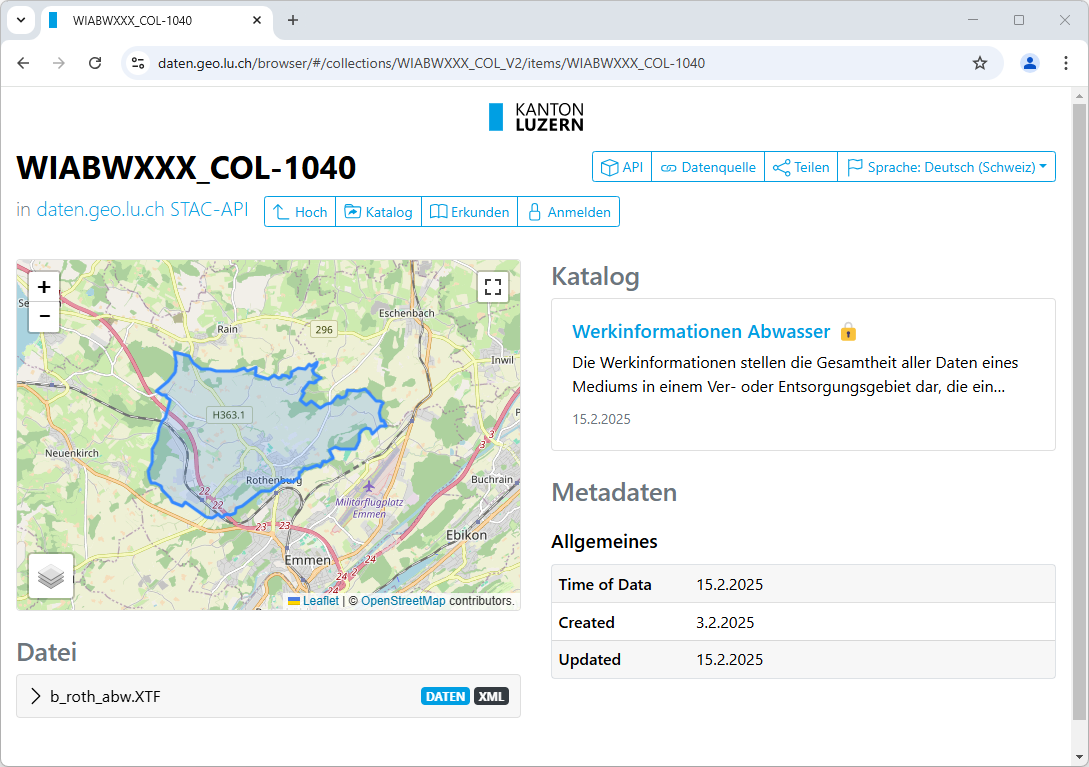Sign in with Anmelden button
The height and width of the screenshot is (767, 1089).
568,212
